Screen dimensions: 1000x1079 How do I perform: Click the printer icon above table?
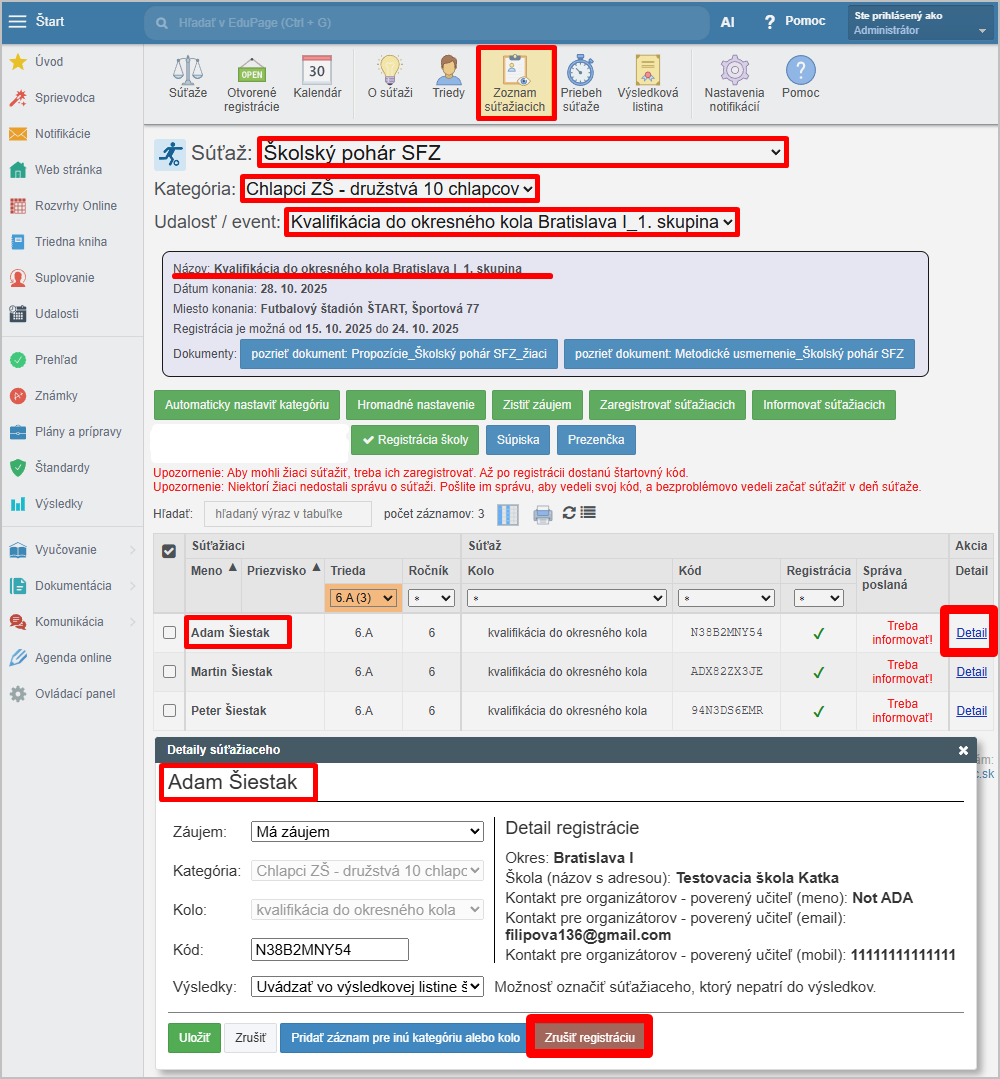[542, 514]
